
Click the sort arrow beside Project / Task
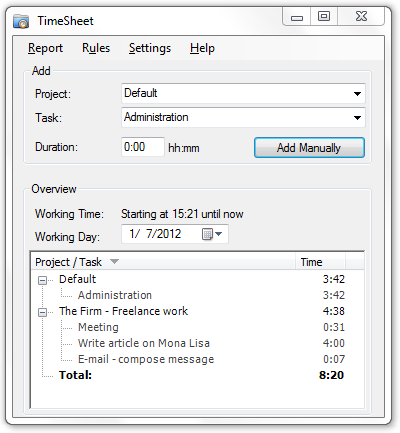coord(114,262)
